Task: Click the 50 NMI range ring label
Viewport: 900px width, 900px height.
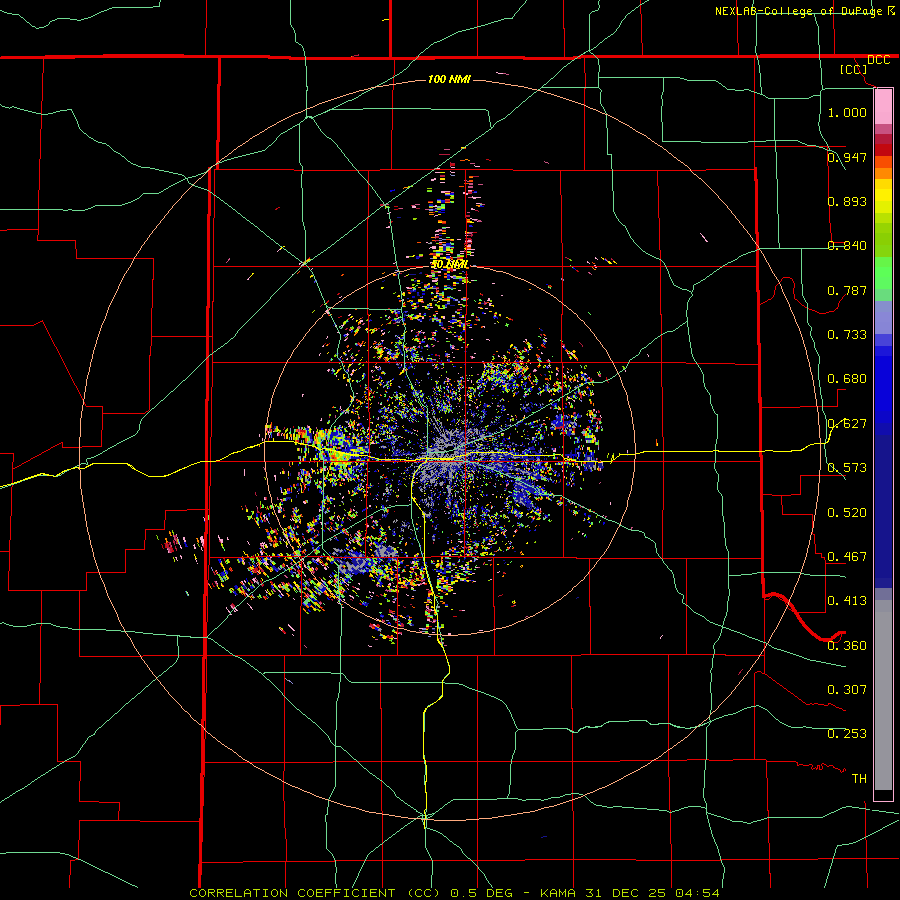Action: [x=450, y=265]
